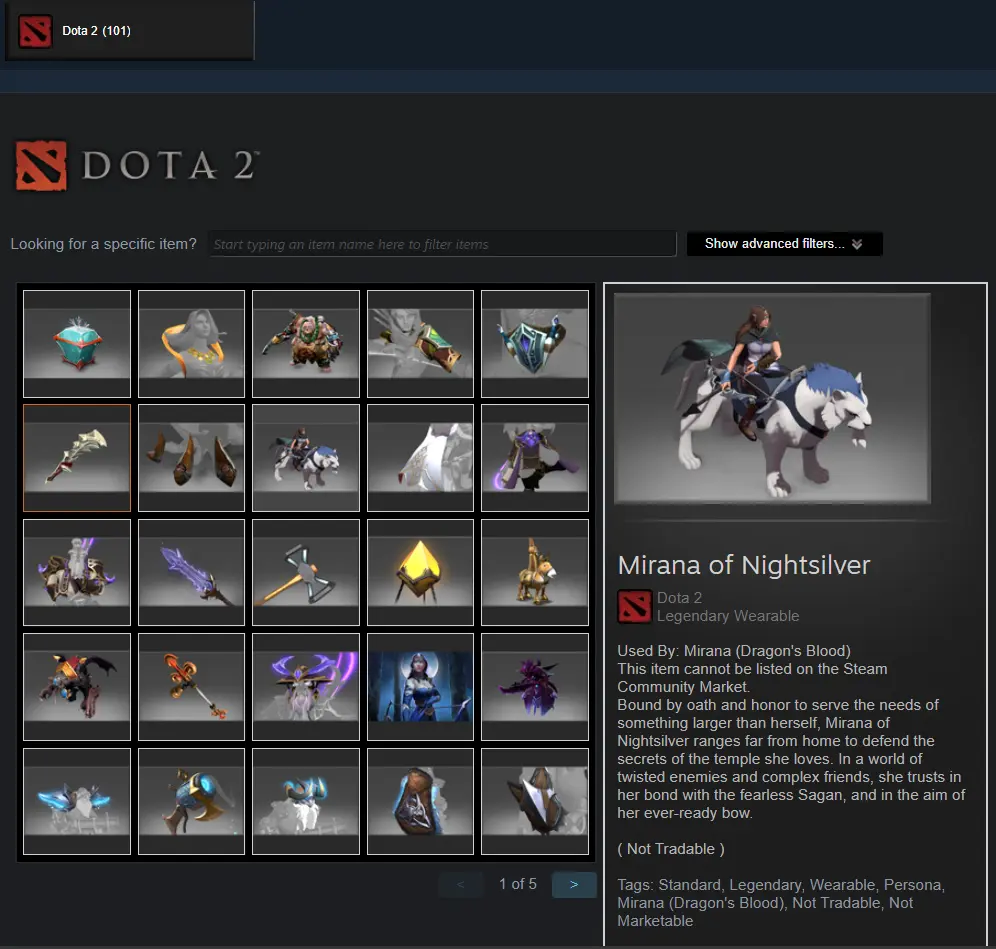The width and height of the screenshot is (996, 949).
Task: Select the blue and gold axe weapon
Action: pos(191,801)
